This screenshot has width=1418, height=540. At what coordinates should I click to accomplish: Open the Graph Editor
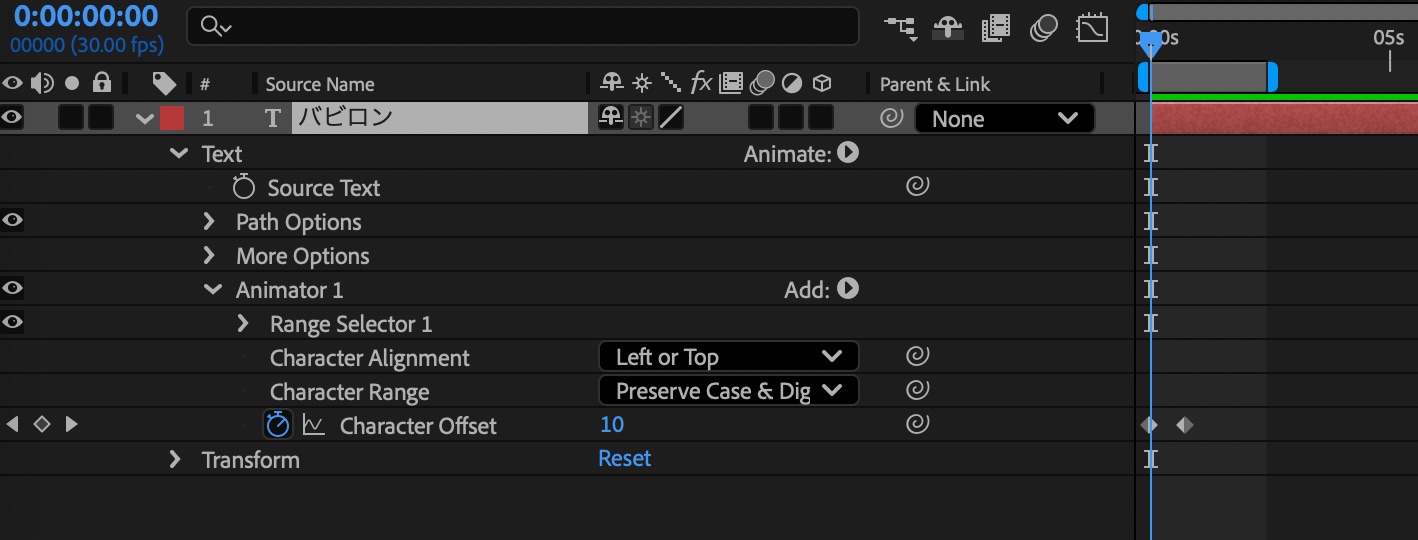(1091, 28)
